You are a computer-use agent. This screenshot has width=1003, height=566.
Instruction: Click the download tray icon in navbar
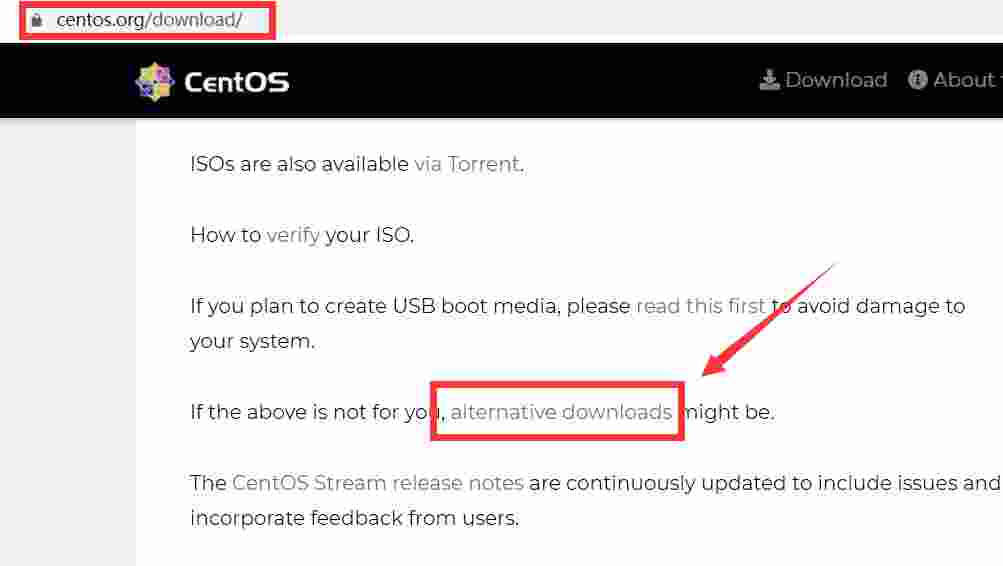tap(770, 80)
